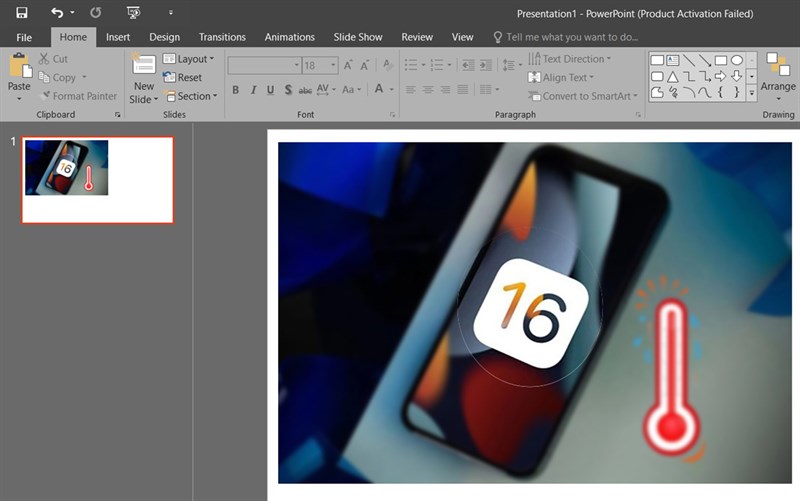Click Decrease List Level icon
800x501 pixels.
468,65
